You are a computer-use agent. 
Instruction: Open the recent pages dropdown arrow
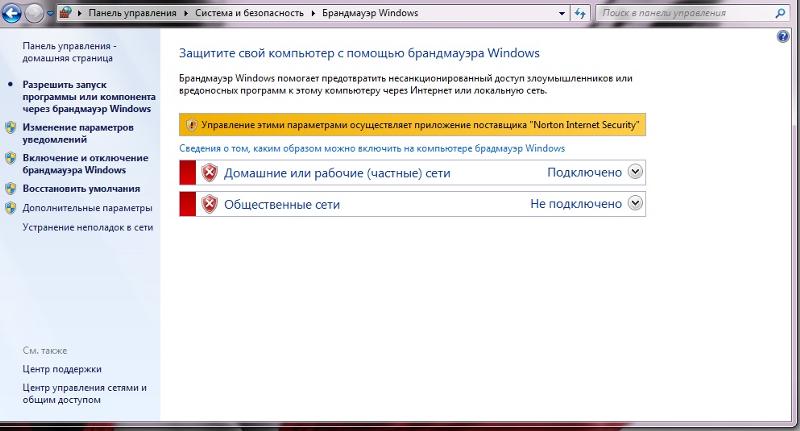pos(51,14)
